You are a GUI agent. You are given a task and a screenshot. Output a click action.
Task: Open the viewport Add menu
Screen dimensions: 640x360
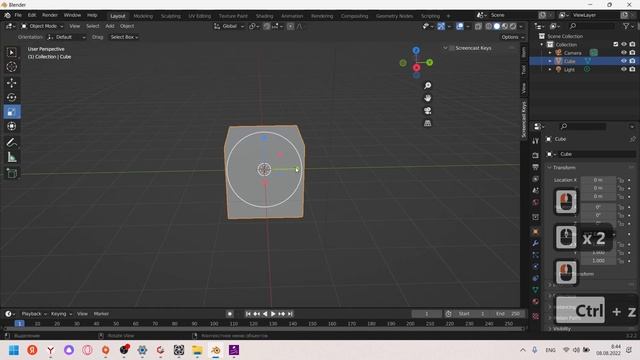pos(110,26)
